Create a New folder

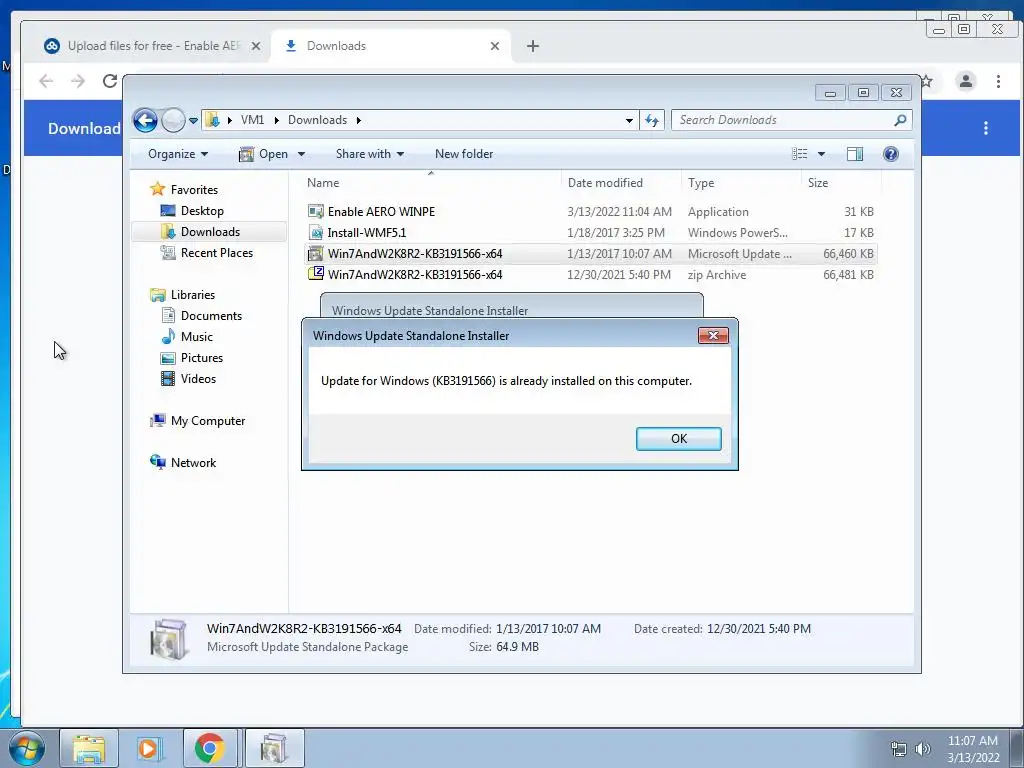coord(464,154)
